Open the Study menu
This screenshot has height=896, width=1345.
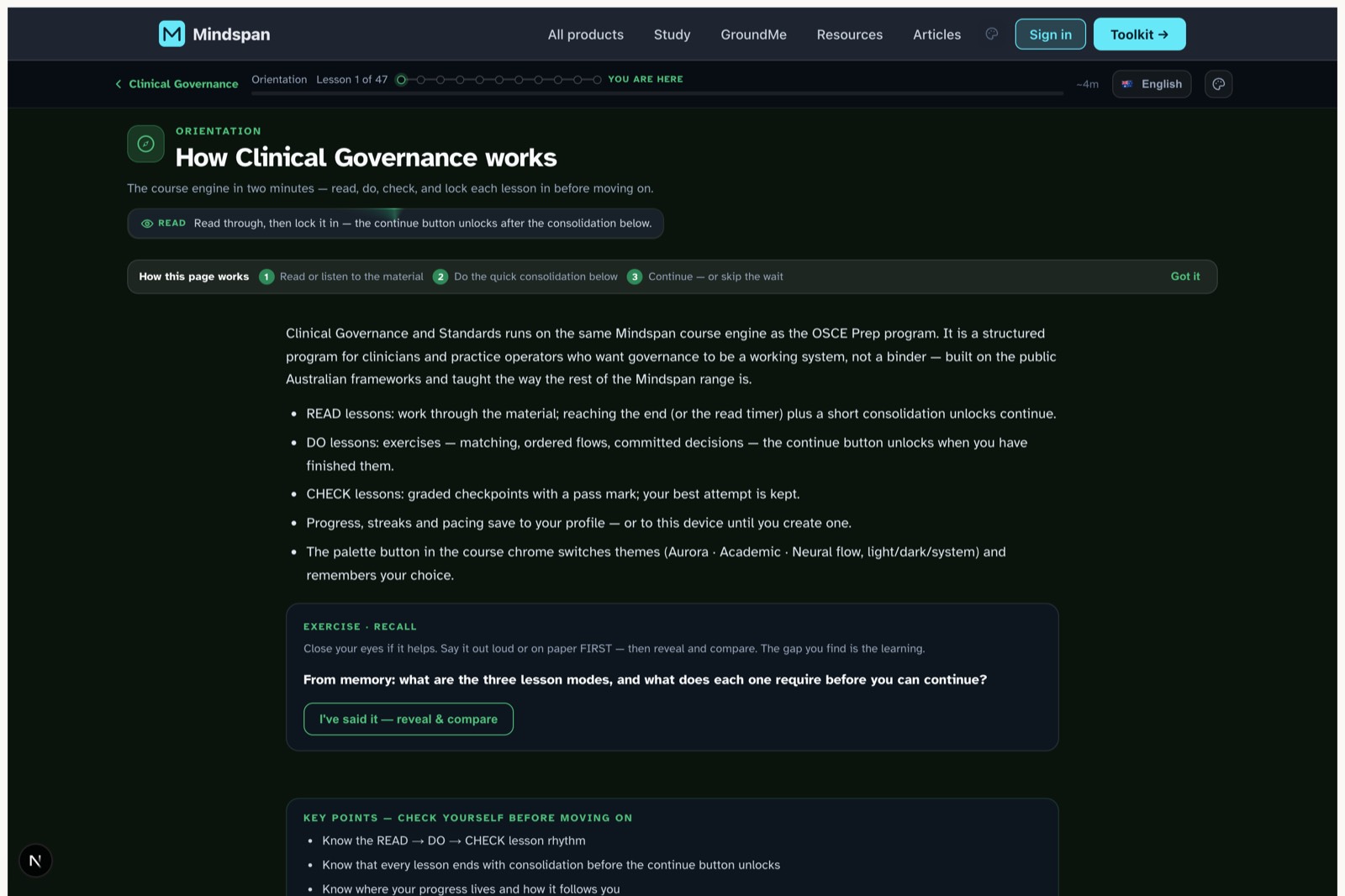click(x=672, y=34)
